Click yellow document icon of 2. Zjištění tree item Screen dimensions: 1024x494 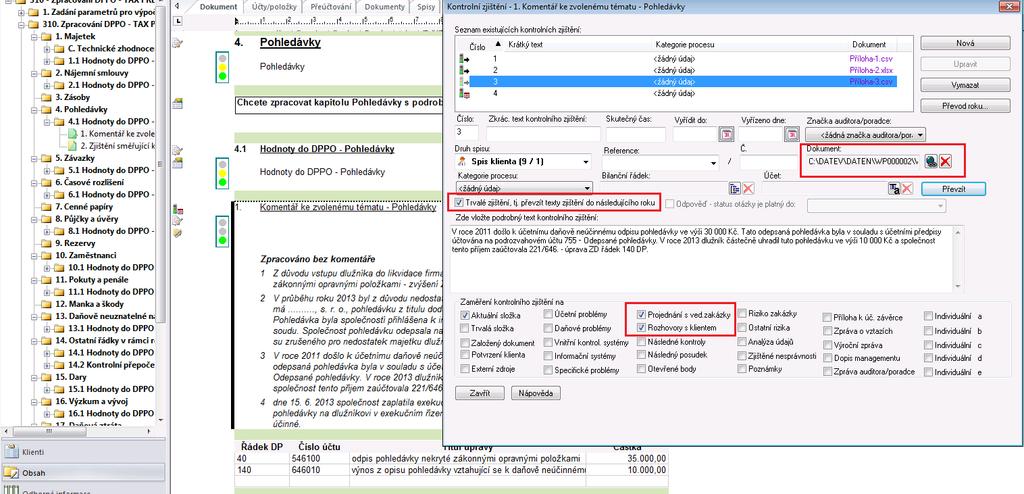[72, 146]
